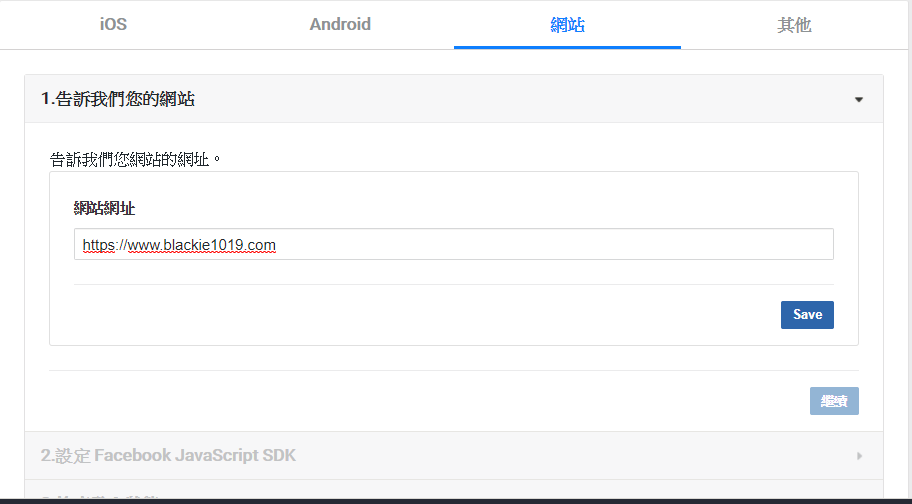Go to the 其他 tab
The image size is (912, 504).
tap(794, 25)
